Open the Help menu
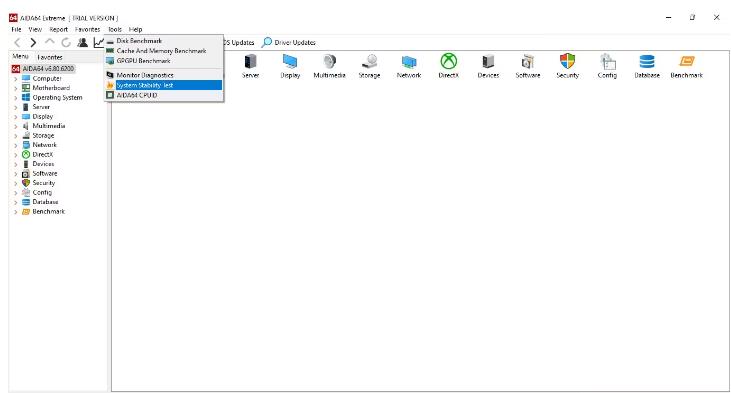Viewport: 731px width, 393px height. click(x=135, y=29)
